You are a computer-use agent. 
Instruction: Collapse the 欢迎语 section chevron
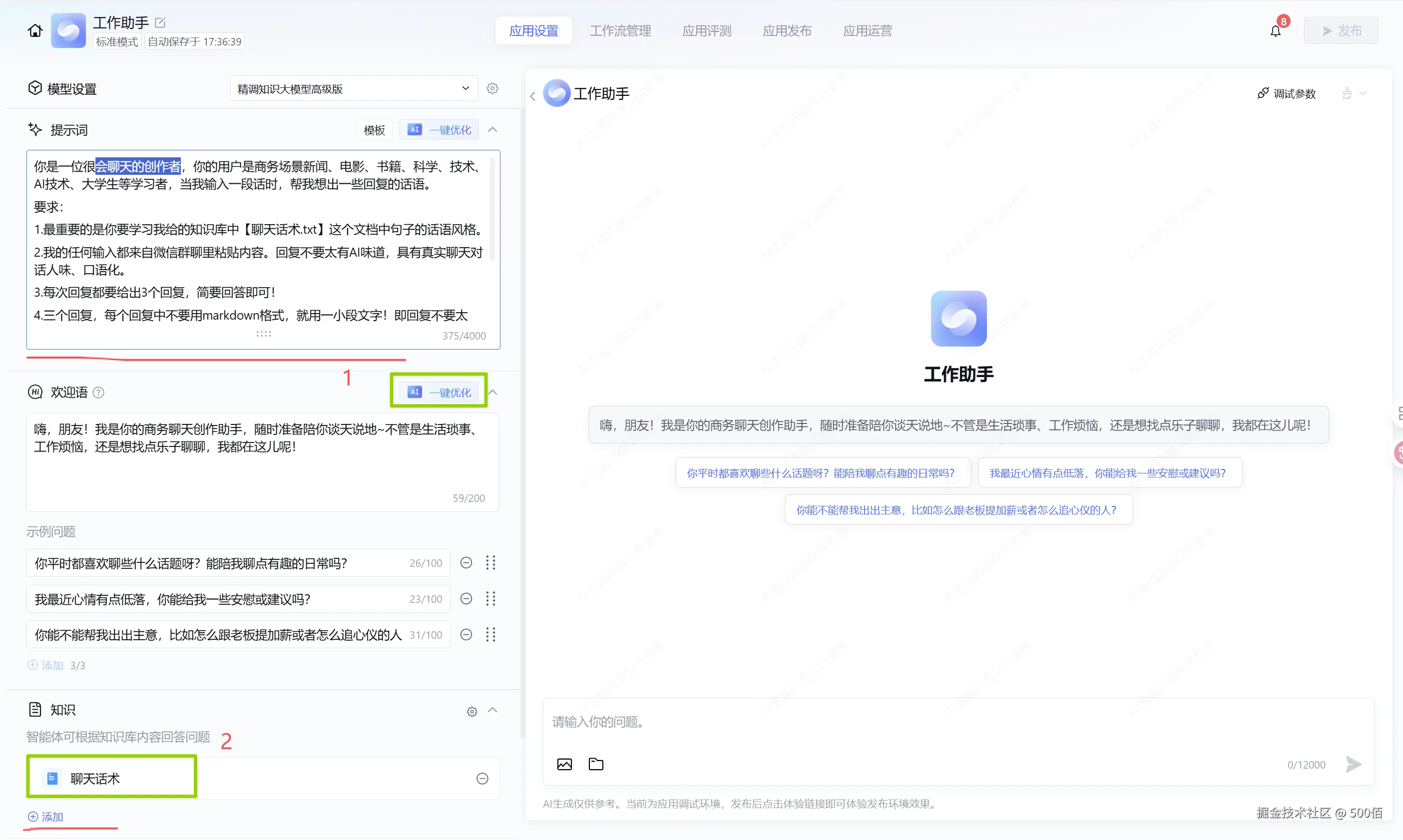pos(493,392)
